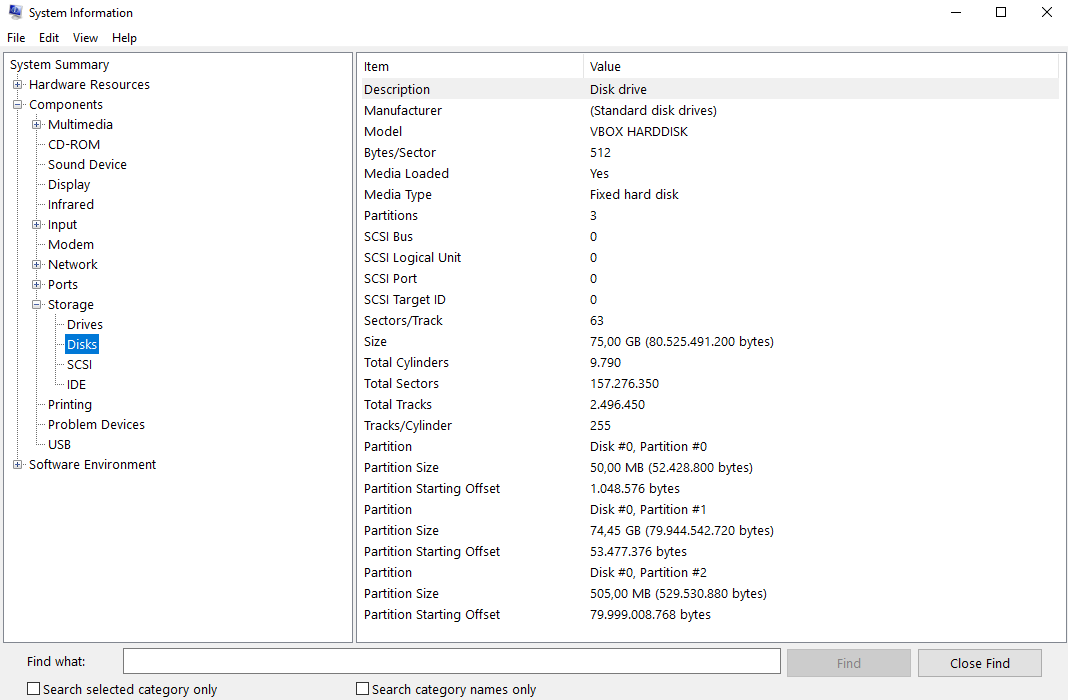The width and height of the screenshot is (1068, 700).
Task: Open the View menu
Action: [x=85, y=37]
